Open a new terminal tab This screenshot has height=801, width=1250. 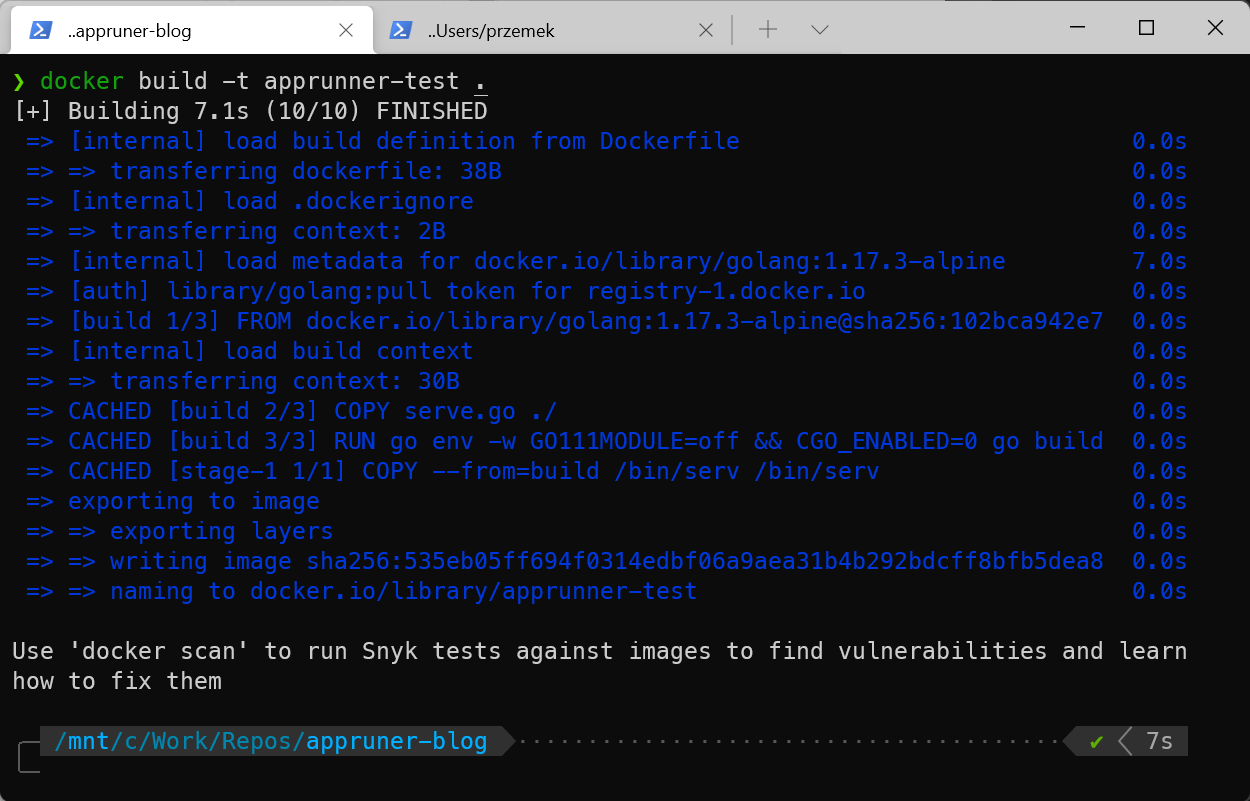pos(768,30)
